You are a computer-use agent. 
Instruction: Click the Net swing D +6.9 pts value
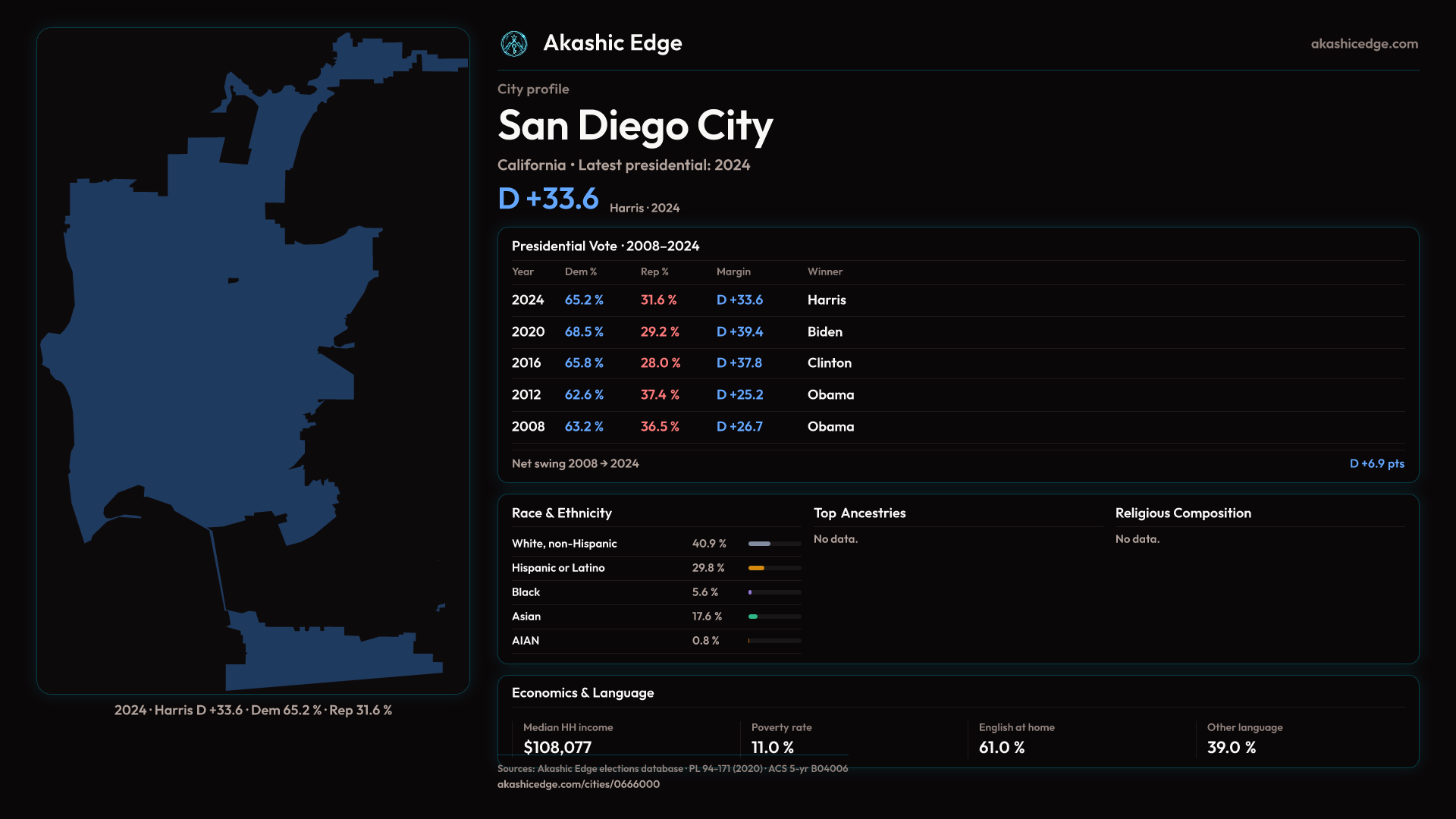click(1376, 463)
